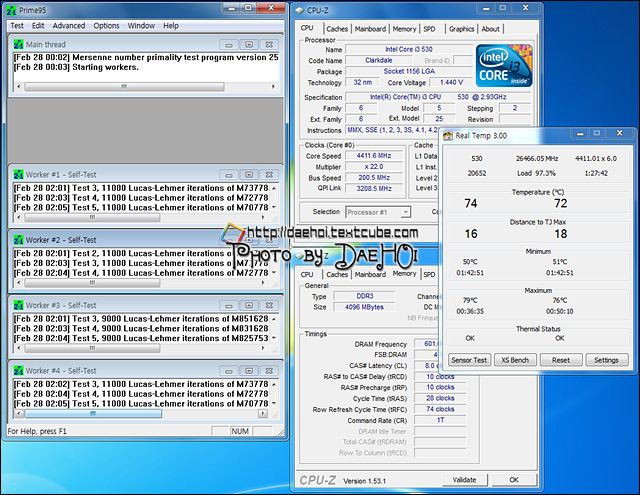The height and width of the screenshot is (495, 640).
Task: Click the NUM indicator in Prime95 status bar
Action: pos(240,431)
